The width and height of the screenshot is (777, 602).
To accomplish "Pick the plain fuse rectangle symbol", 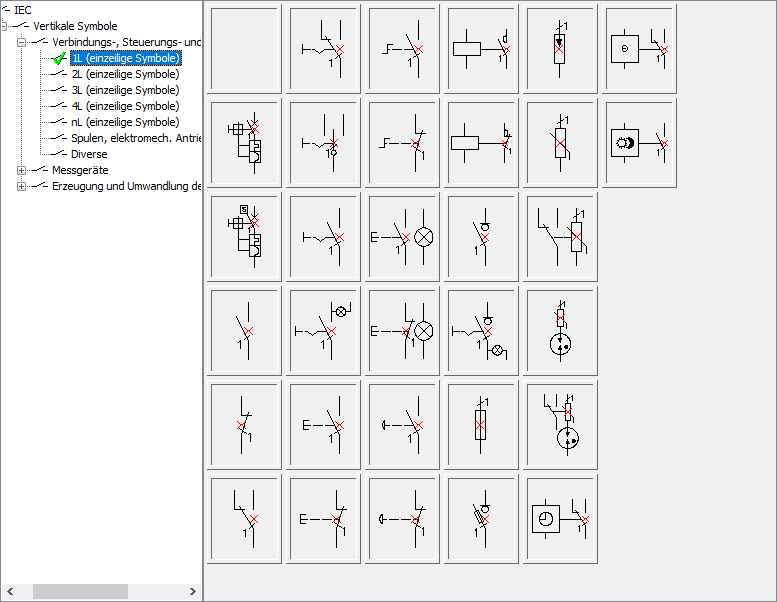I will (x=481, y=424).
